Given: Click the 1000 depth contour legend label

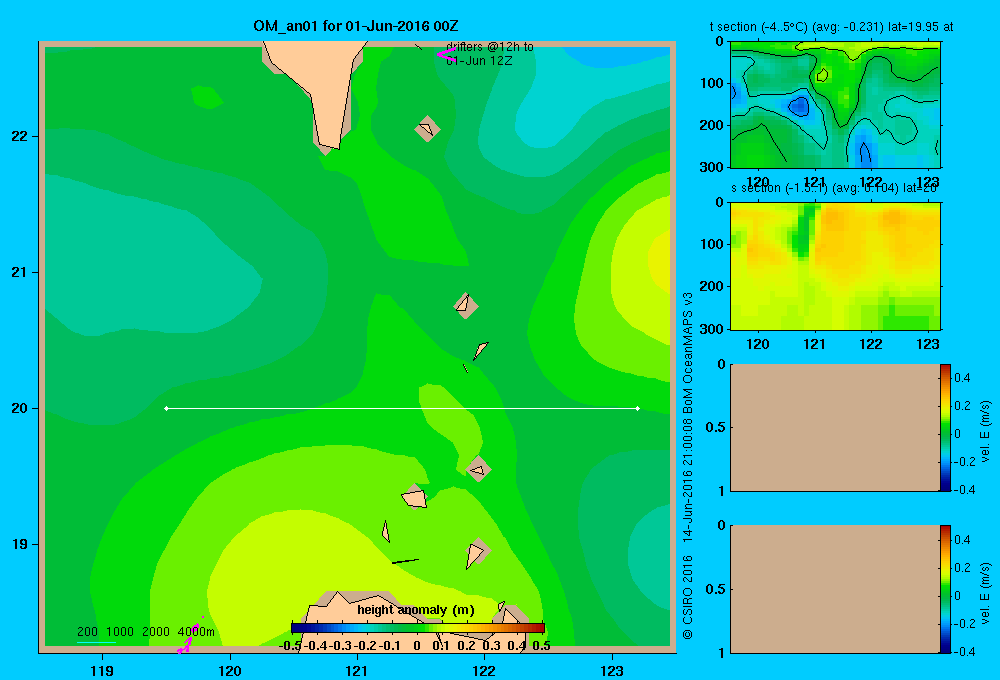Looking at the screenshot, I should click(x=120, y=632).
